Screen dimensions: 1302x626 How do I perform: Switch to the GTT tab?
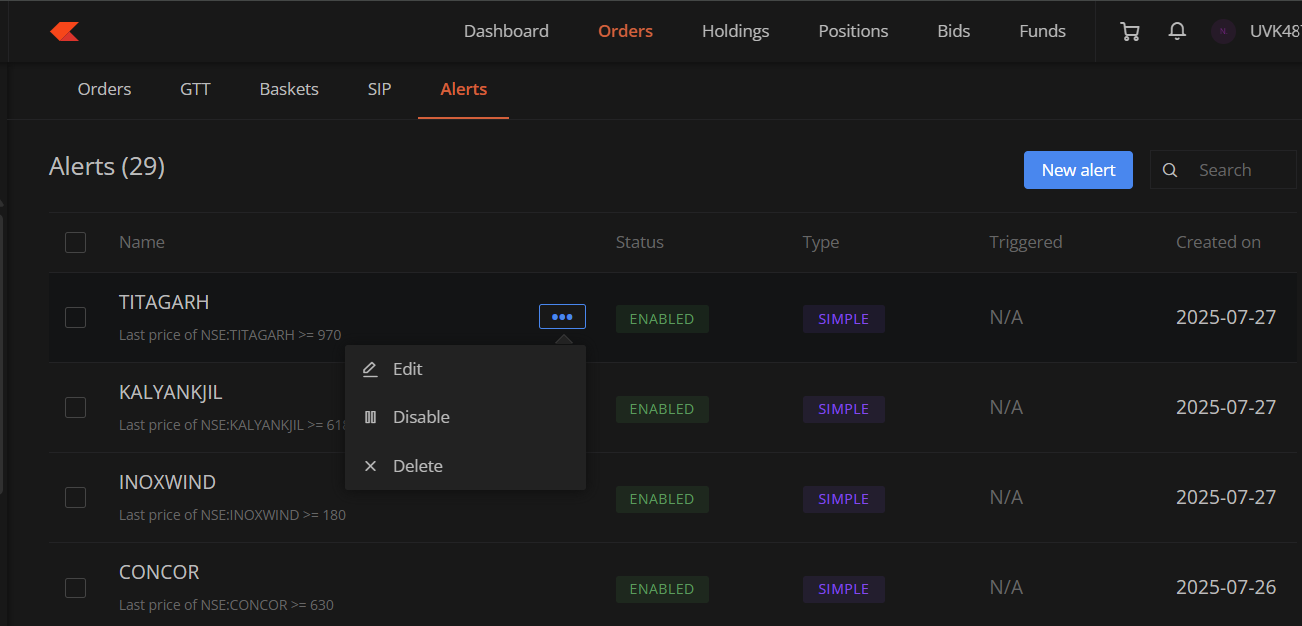(195, 89)
